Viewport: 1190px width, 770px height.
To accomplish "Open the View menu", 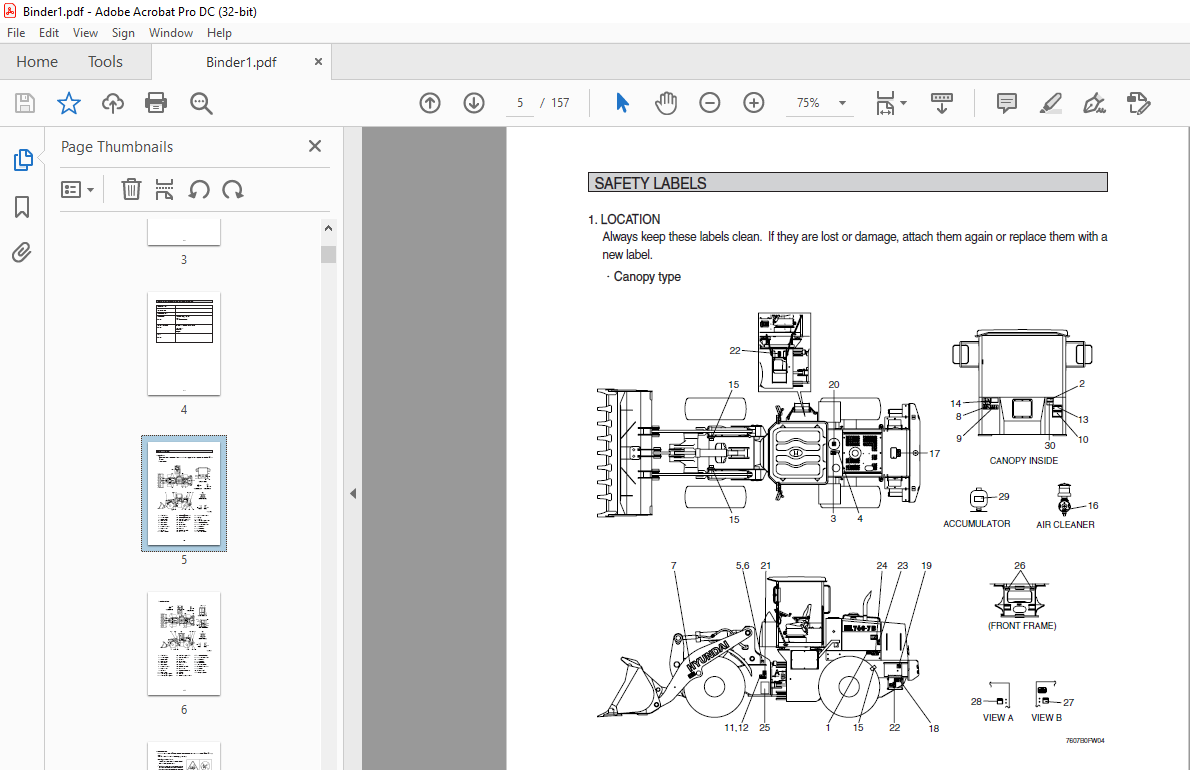I will (x=85, y=33).
